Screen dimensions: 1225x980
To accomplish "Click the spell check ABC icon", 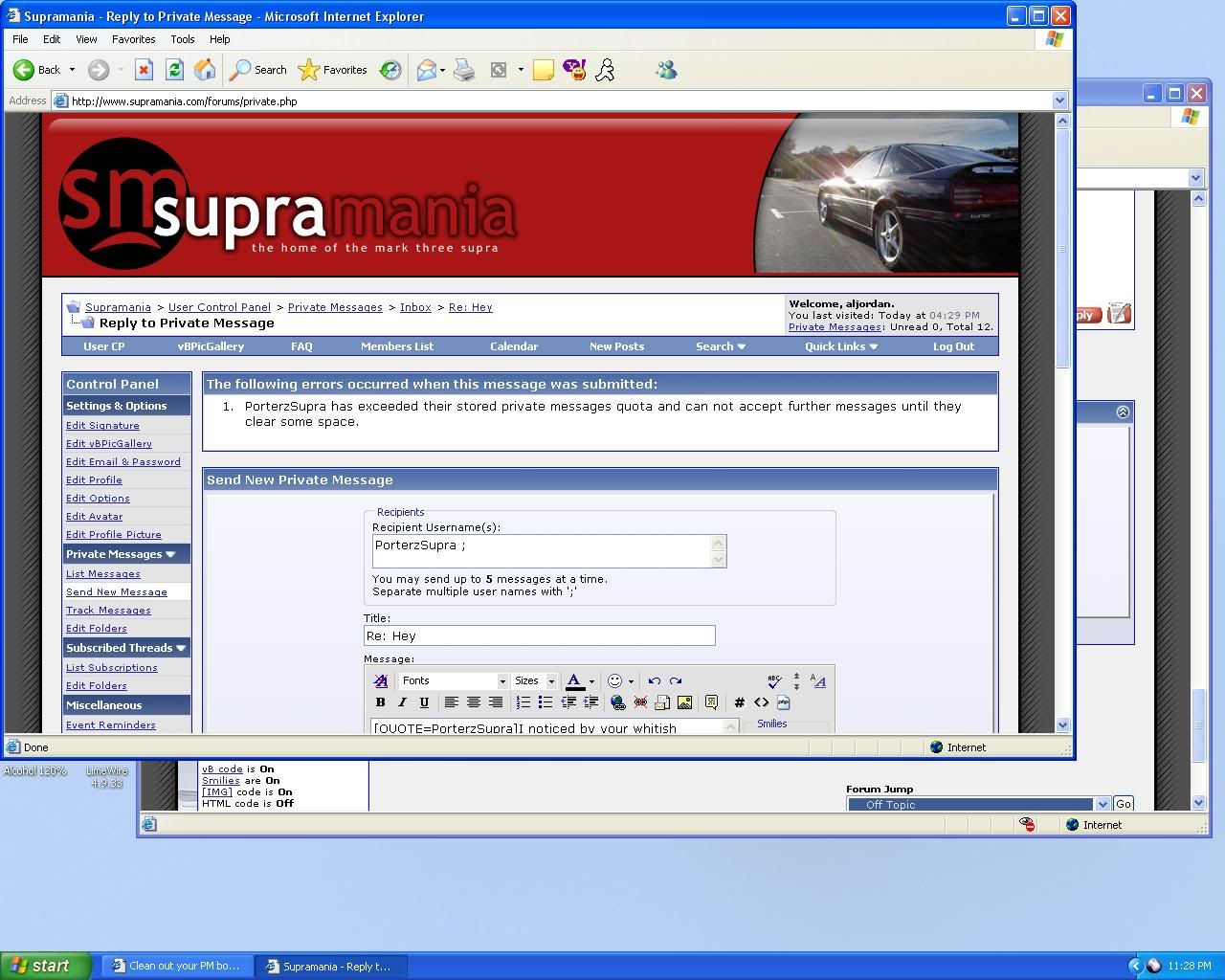I will [x=774, y=680].
